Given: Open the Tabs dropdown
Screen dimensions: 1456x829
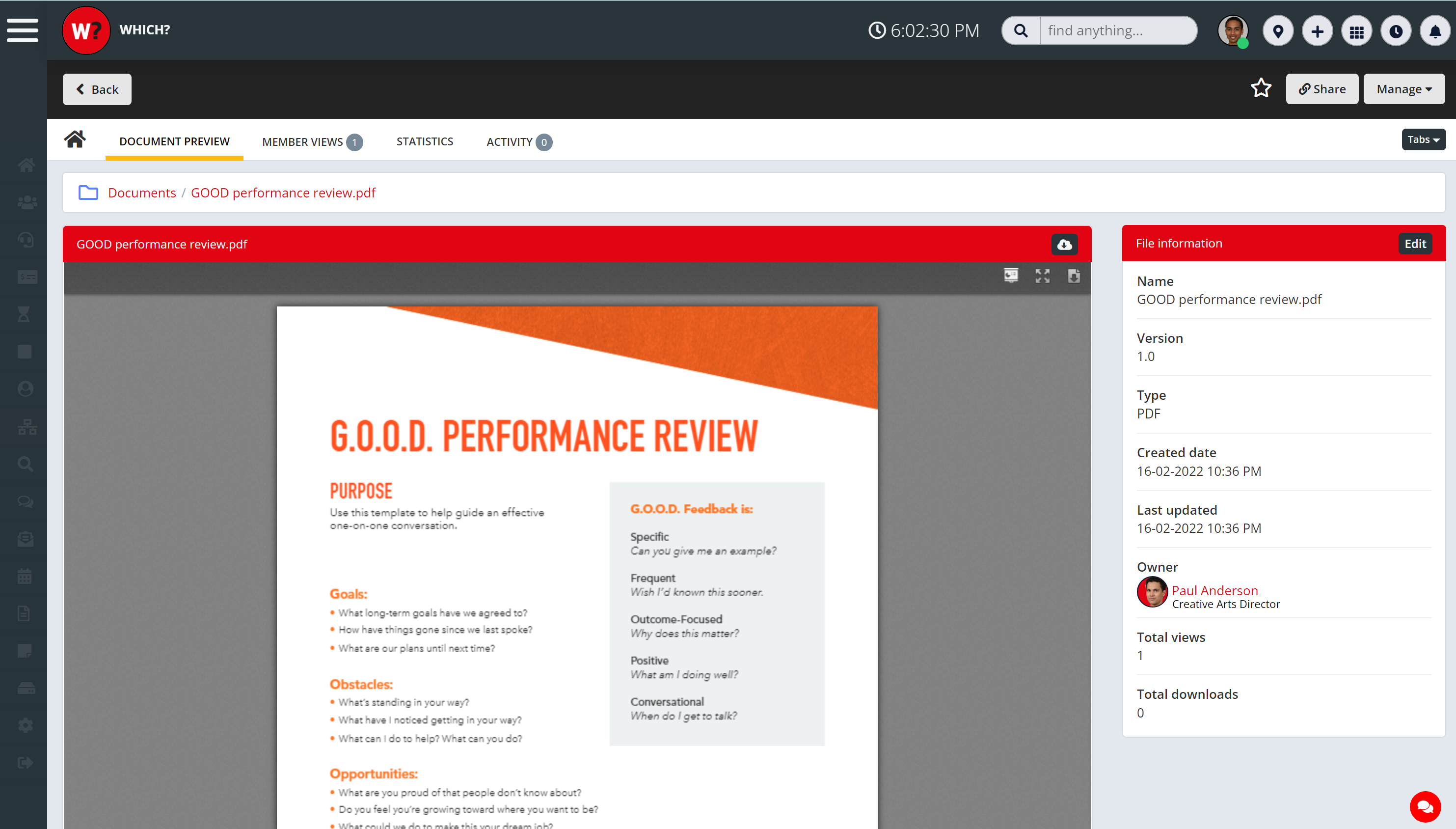Looking at the screenshot, I should tap(1423, 139).
